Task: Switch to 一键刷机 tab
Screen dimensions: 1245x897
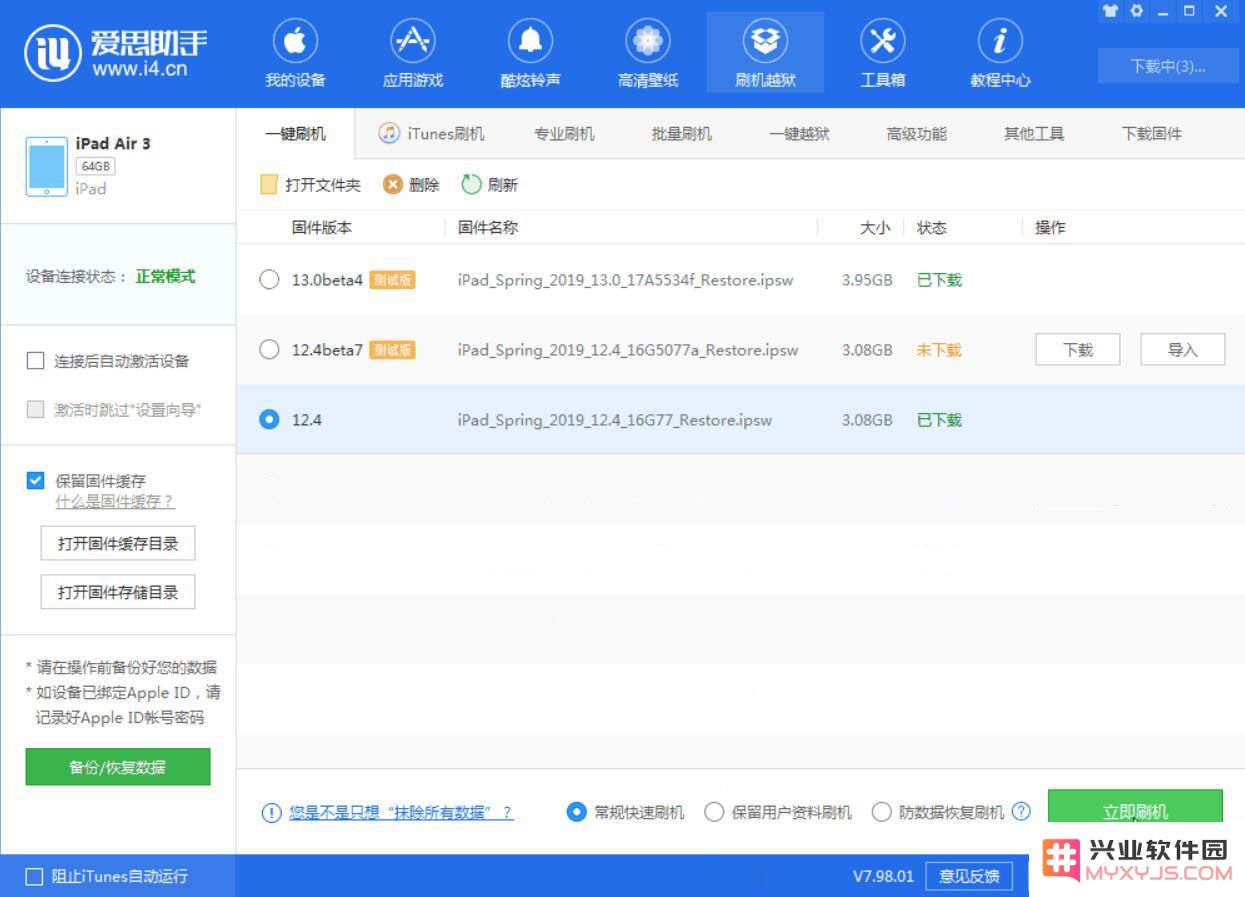Action: pyautogui.click(x=295, y=134)
